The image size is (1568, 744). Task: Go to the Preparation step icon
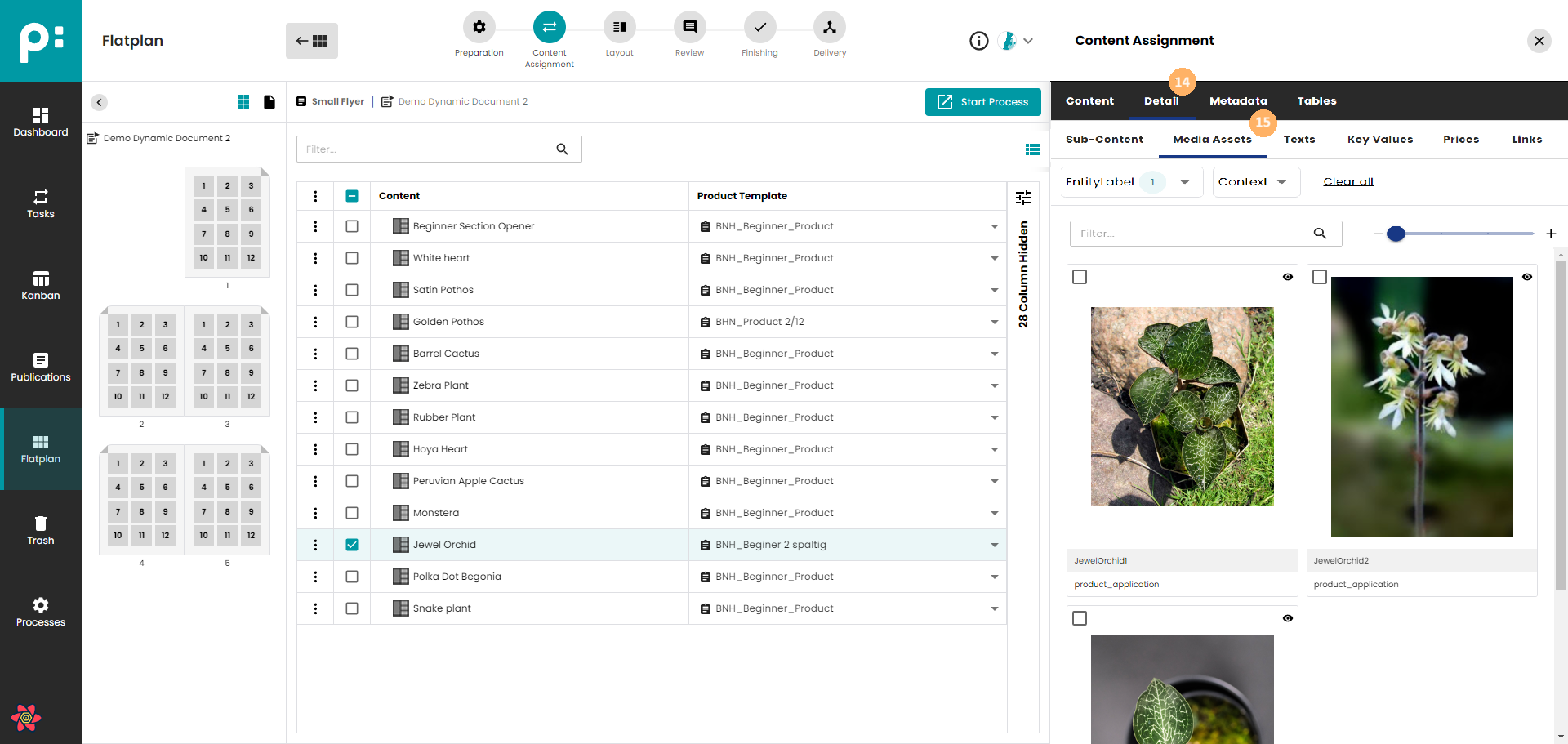point(479,28)
